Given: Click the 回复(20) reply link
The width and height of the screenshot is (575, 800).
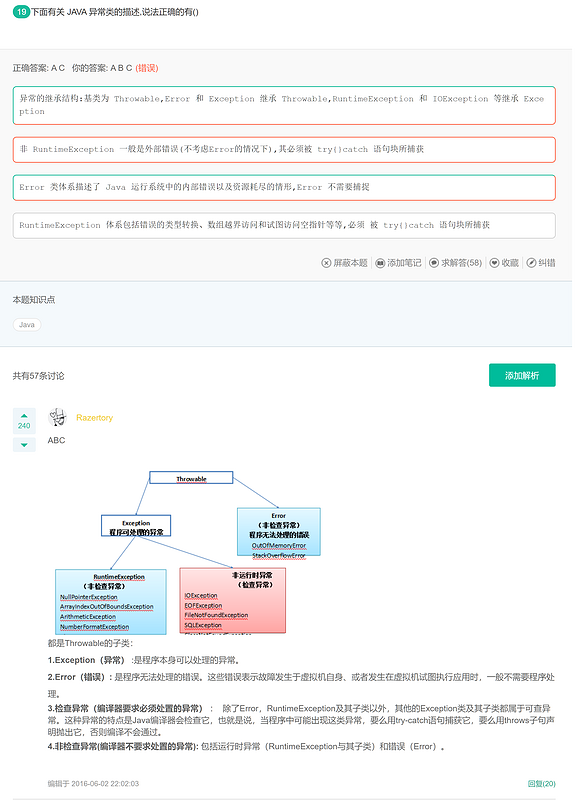Looking at the screenshot, I should pyautogui.click(x=541, y=784).
